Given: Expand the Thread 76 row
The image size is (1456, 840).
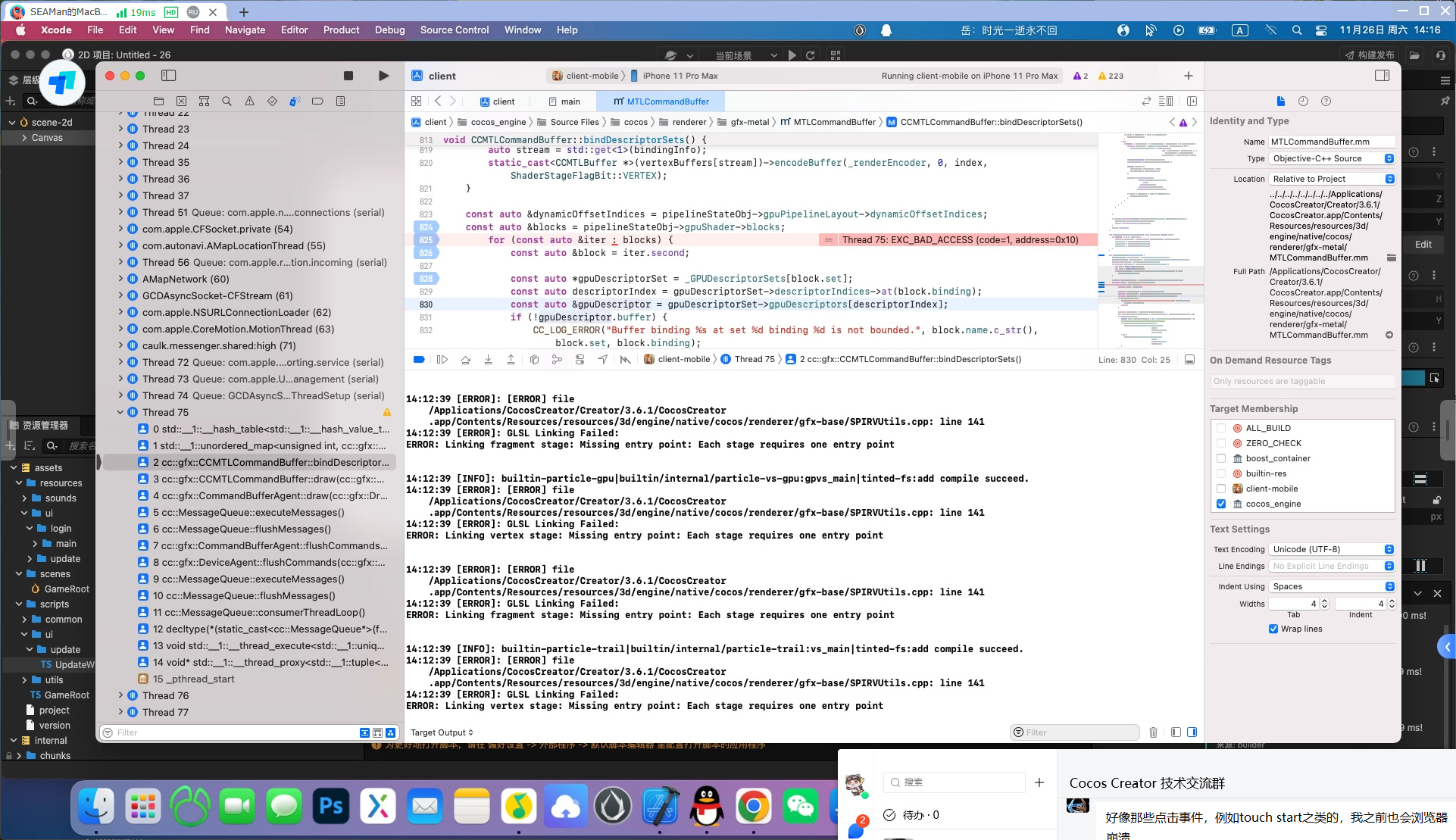Looking at the screenshot, I should tap(121, 695).
